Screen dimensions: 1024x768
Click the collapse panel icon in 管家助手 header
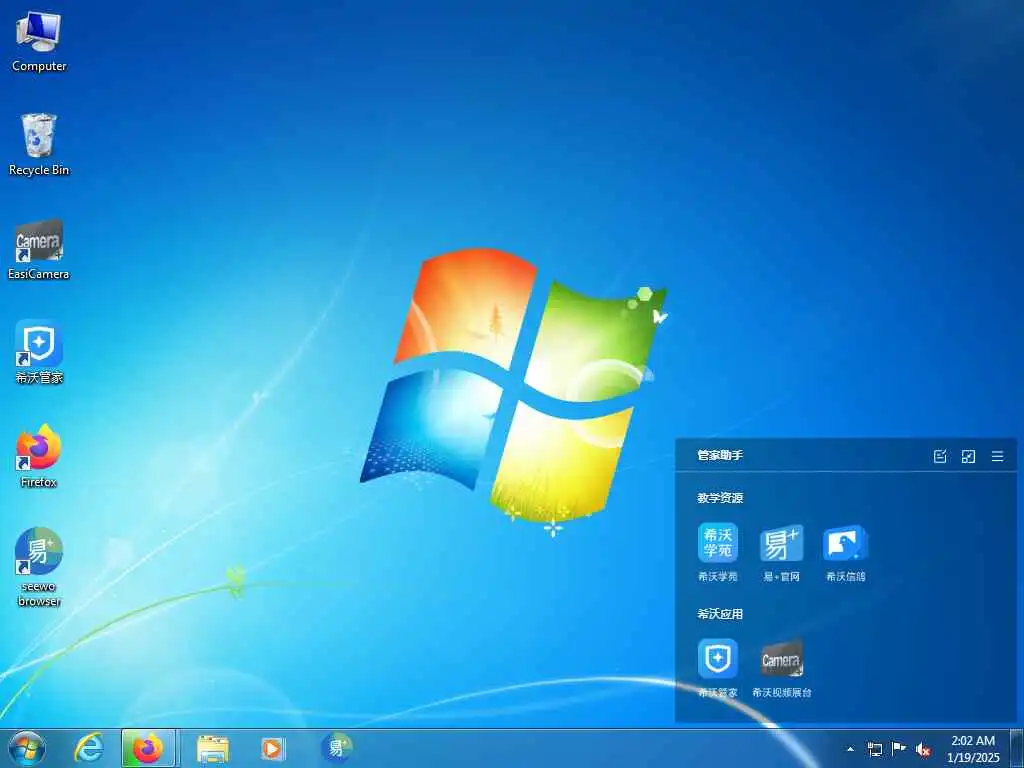click(968, 456)
